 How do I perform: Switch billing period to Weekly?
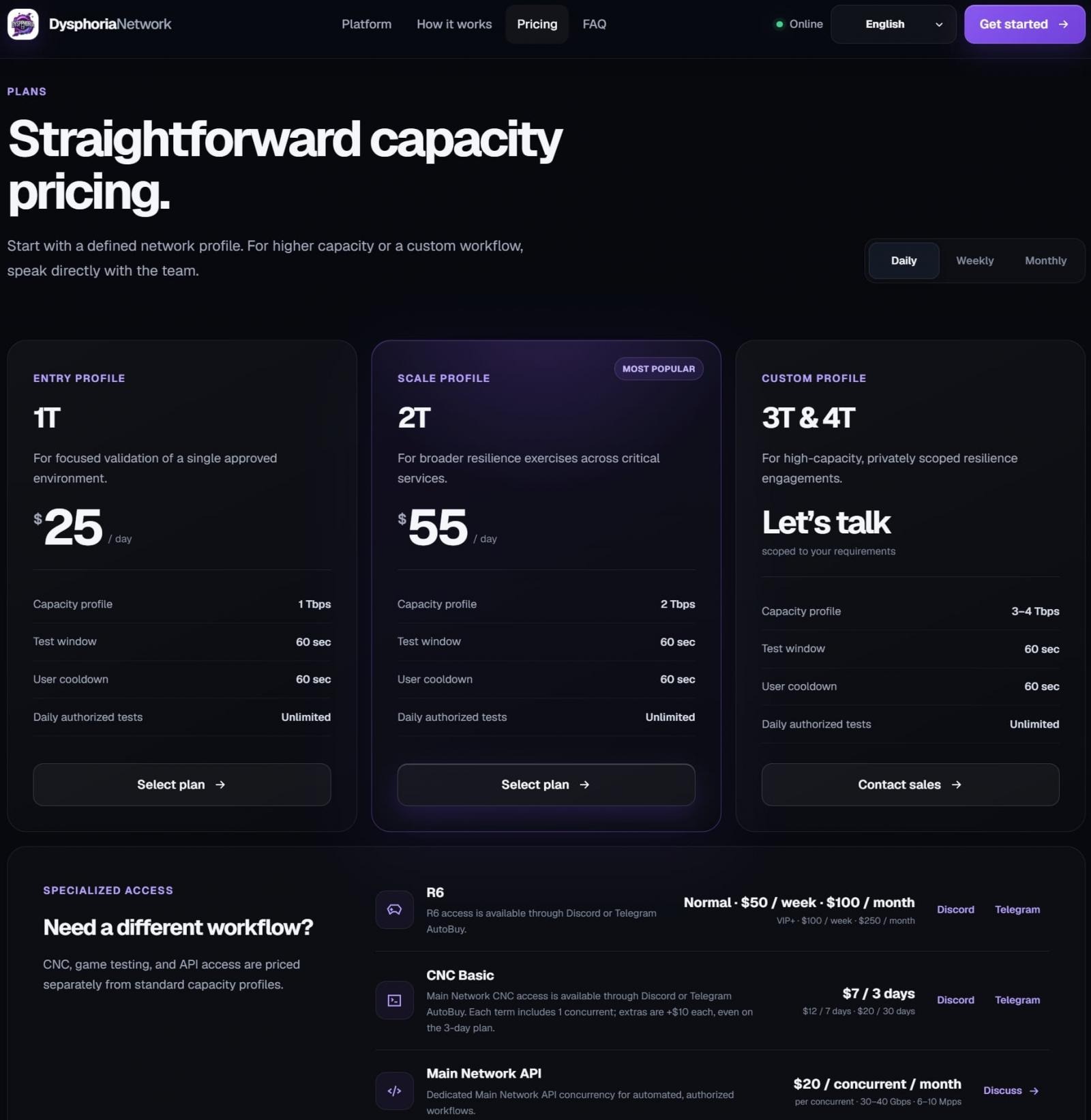(x=974, y=261)
